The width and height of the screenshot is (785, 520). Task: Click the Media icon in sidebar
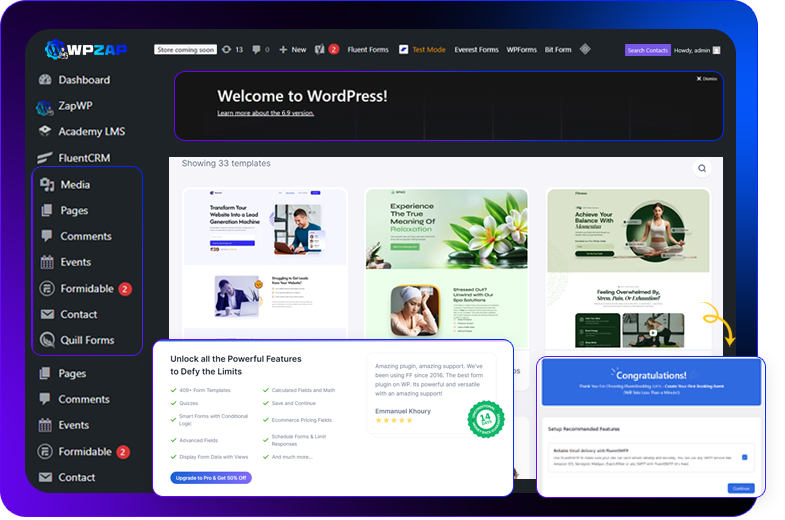click(x=47, y=185)
